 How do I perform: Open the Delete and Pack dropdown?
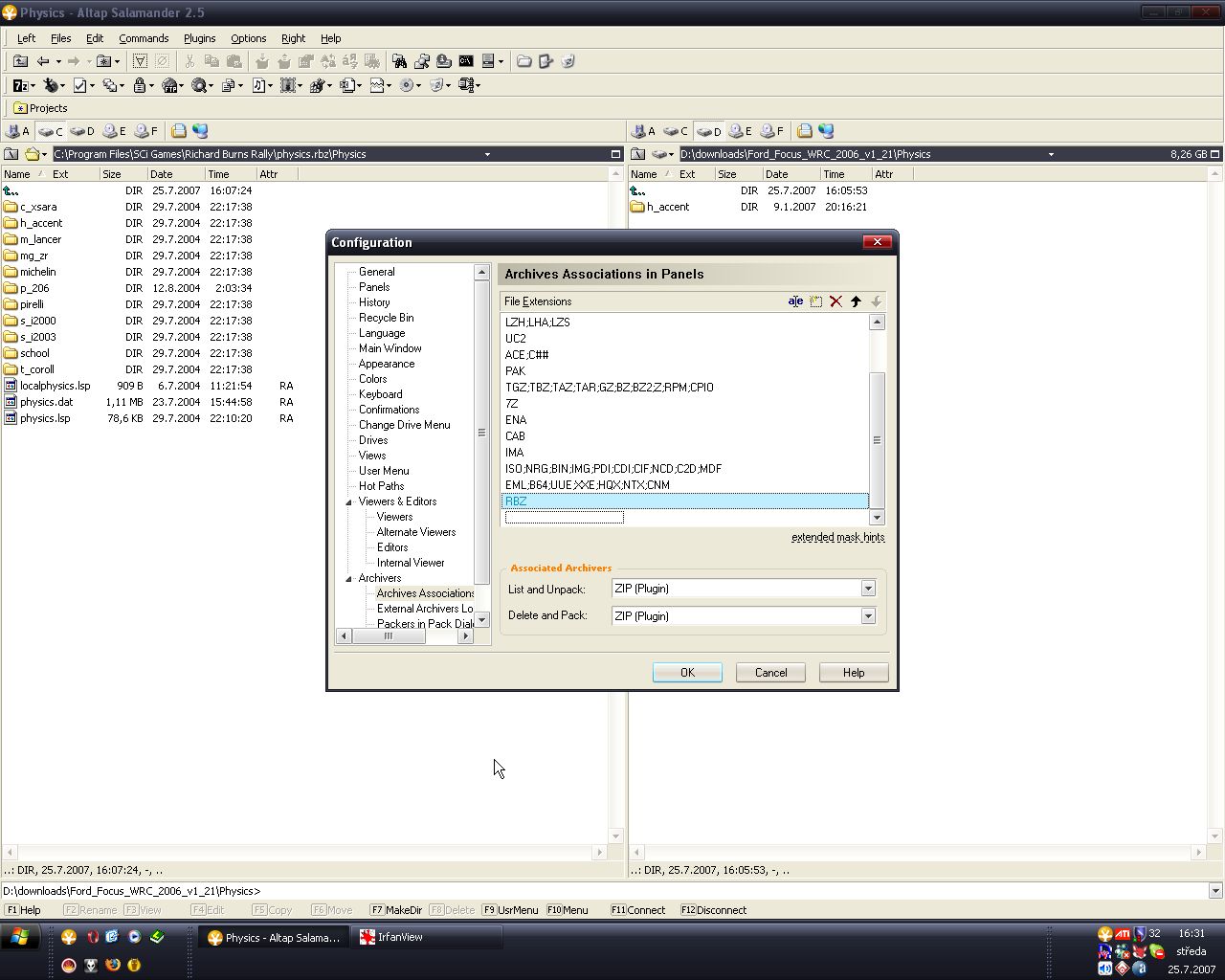868,616
